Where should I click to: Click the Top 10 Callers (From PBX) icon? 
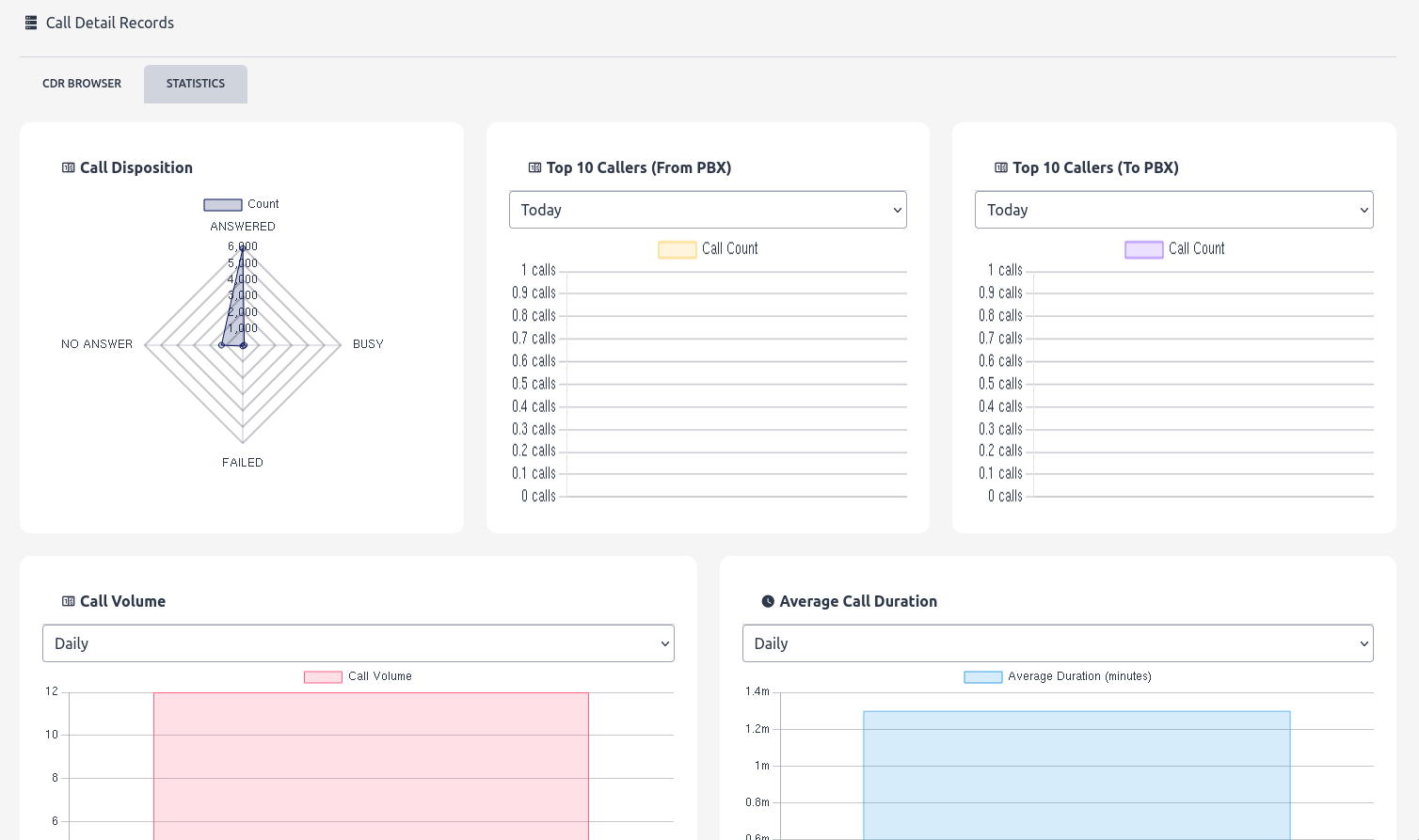(x=534, y=167)
